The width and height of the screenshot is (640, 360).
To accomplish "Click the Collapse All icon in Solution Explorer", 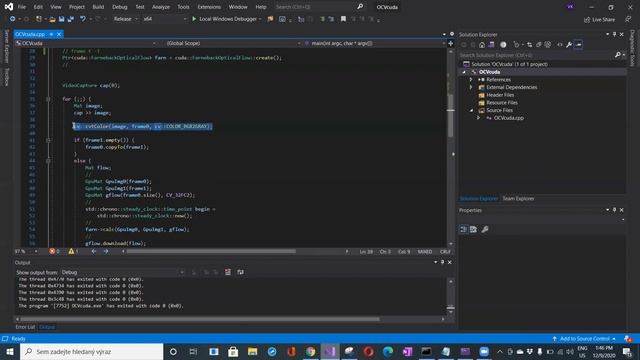I will pyautogui.click(x=538, y=44).
